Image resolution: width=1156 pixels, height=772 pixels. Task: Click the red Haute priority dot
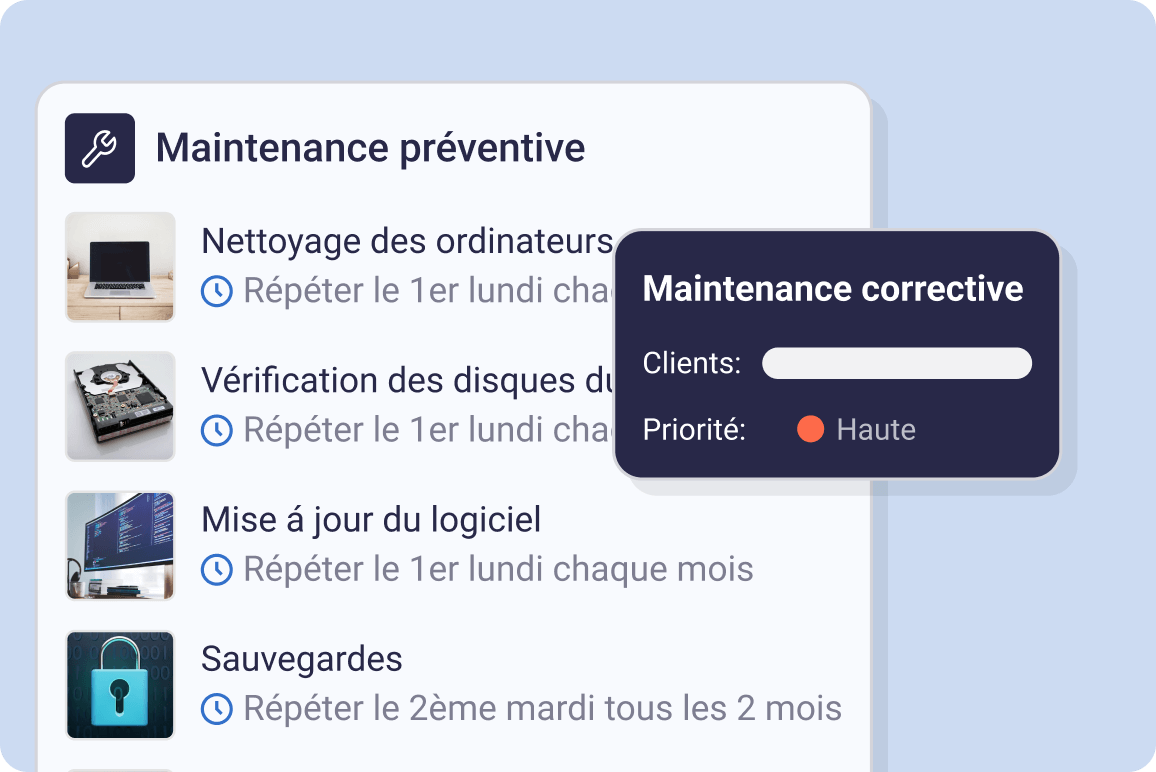pyautogui.click(x=810, y=430)
